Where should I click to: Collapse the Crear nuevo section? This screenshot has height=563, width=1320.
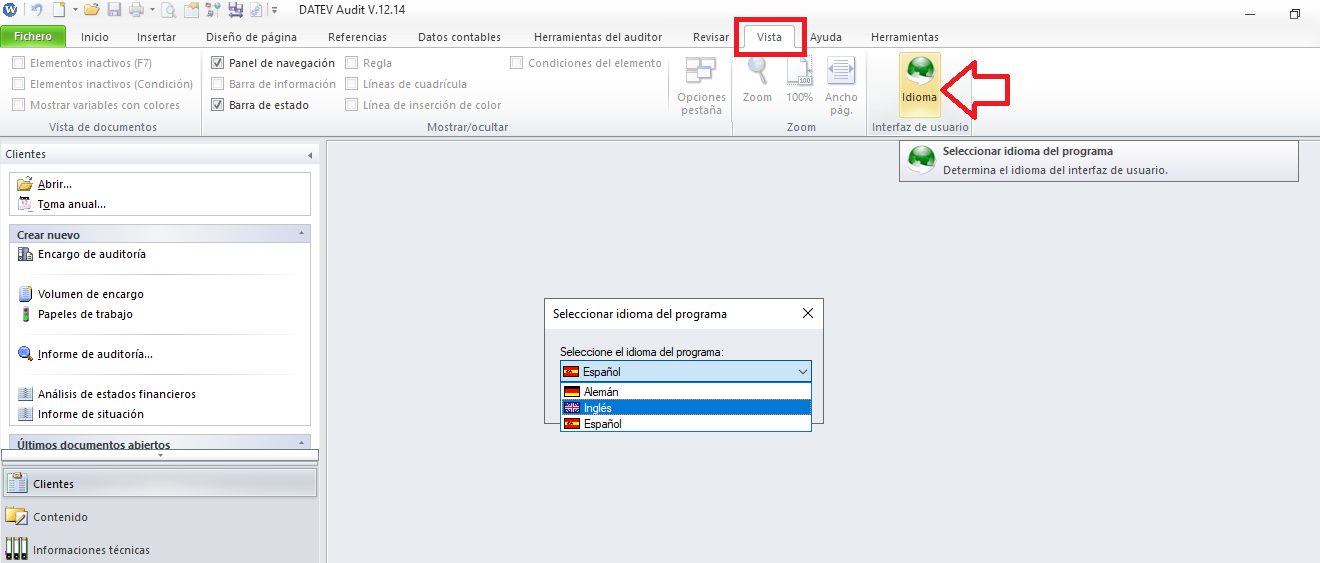tap(302, 232)
